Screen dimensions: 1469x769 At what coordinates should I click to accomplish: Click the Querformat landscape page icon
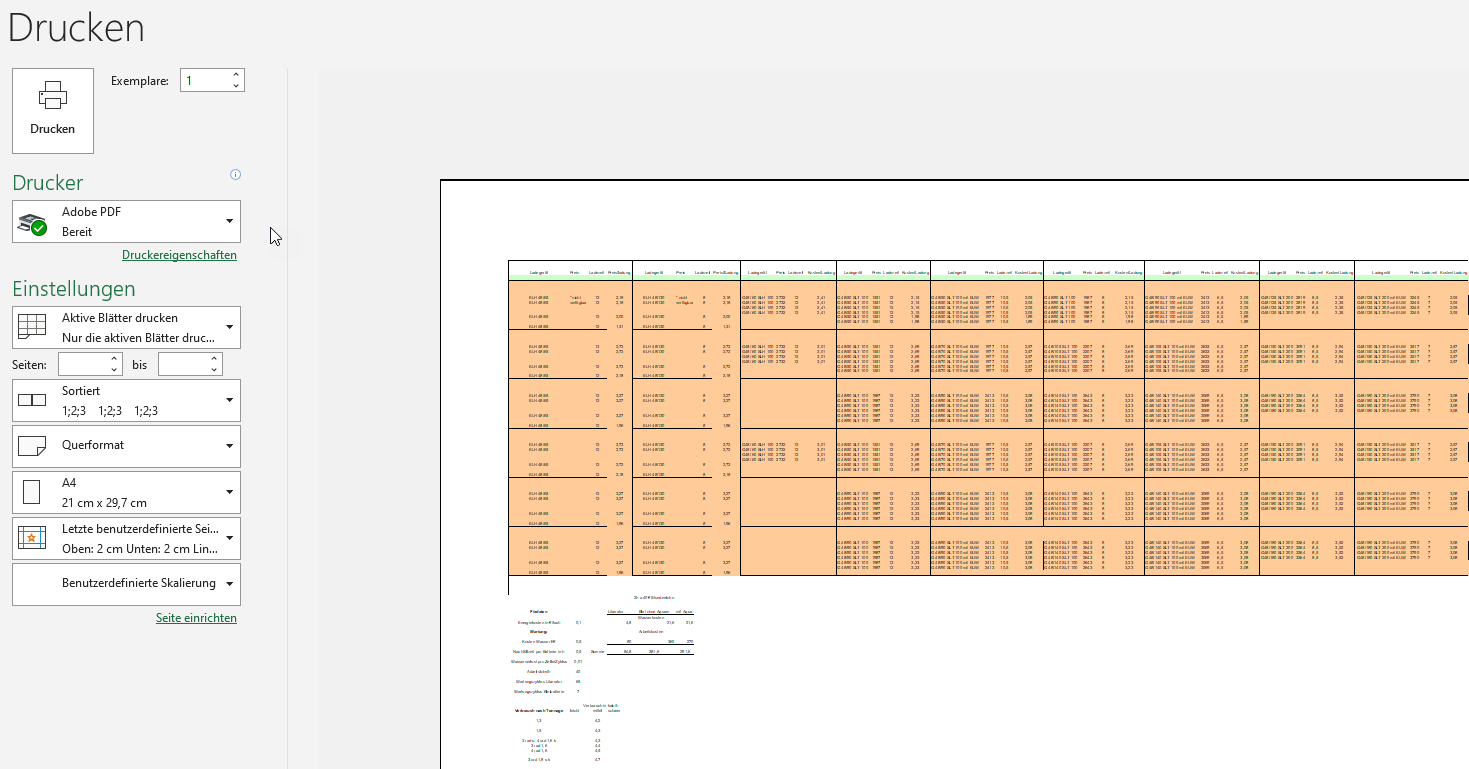pyautogui.click(x=33, y=445)
